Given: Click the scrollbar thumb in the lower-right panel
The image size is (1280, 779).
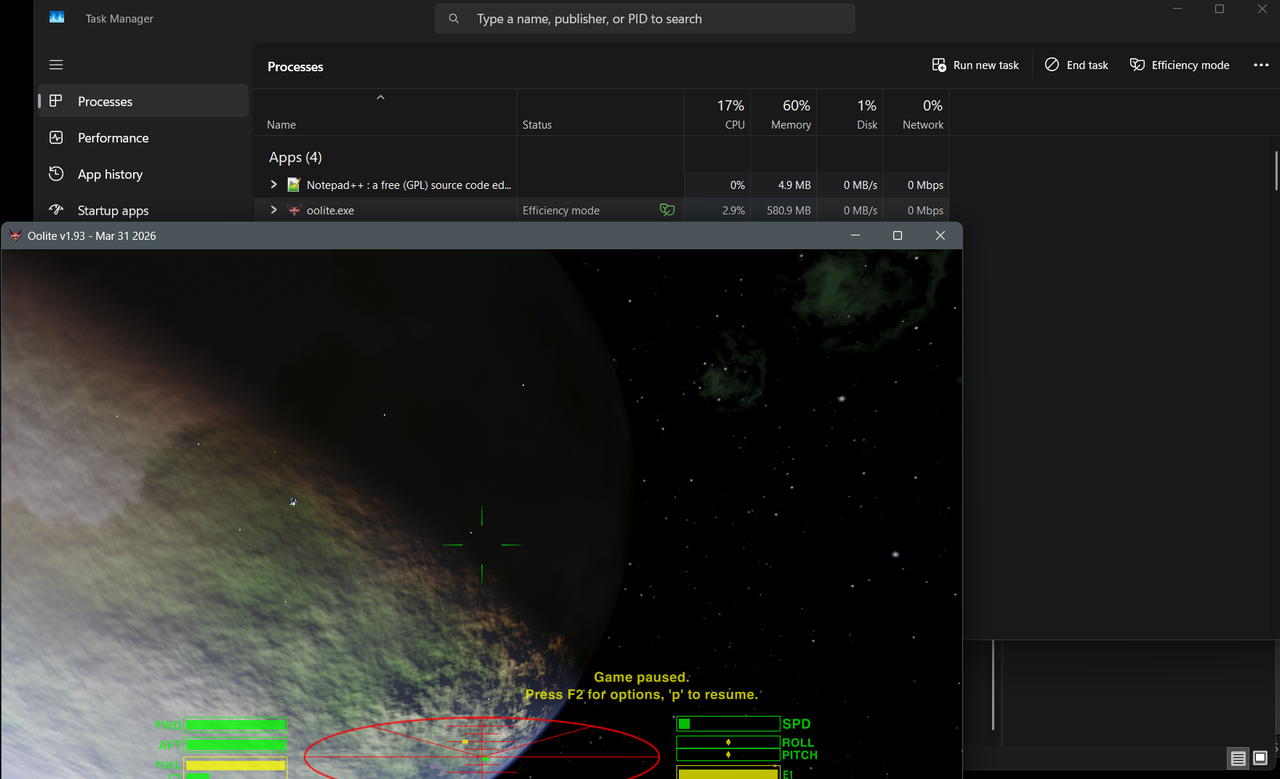Looking at the screenshot, I should (x=993, y=685).
